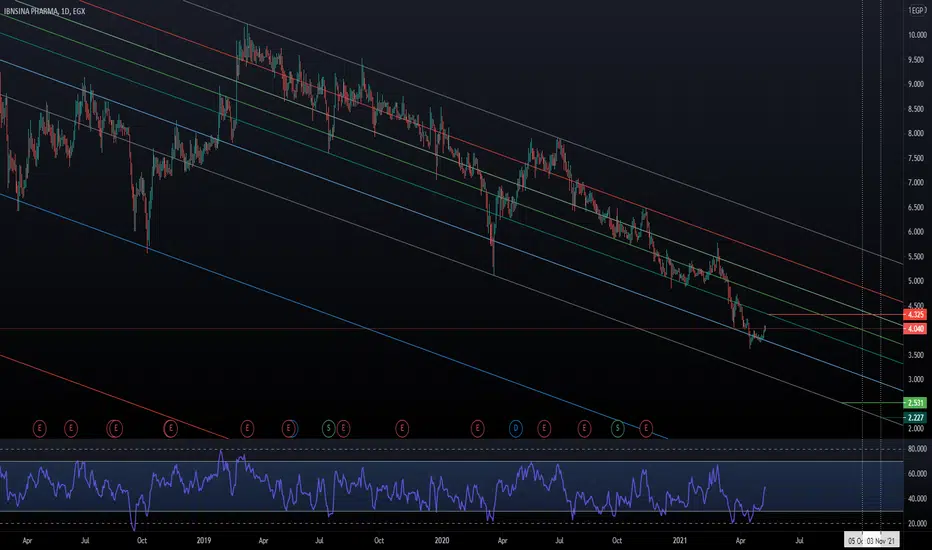
Task: Open the last E earnings marker before 2021
Action: tap(646, 428)
